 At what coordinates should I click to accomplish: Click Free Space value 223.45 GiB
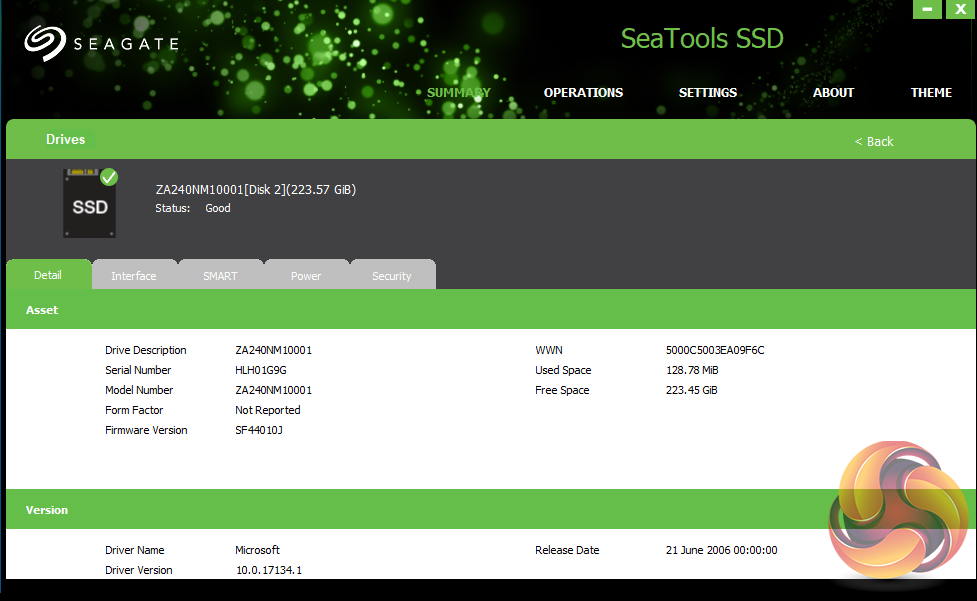[x=692, y=390]
